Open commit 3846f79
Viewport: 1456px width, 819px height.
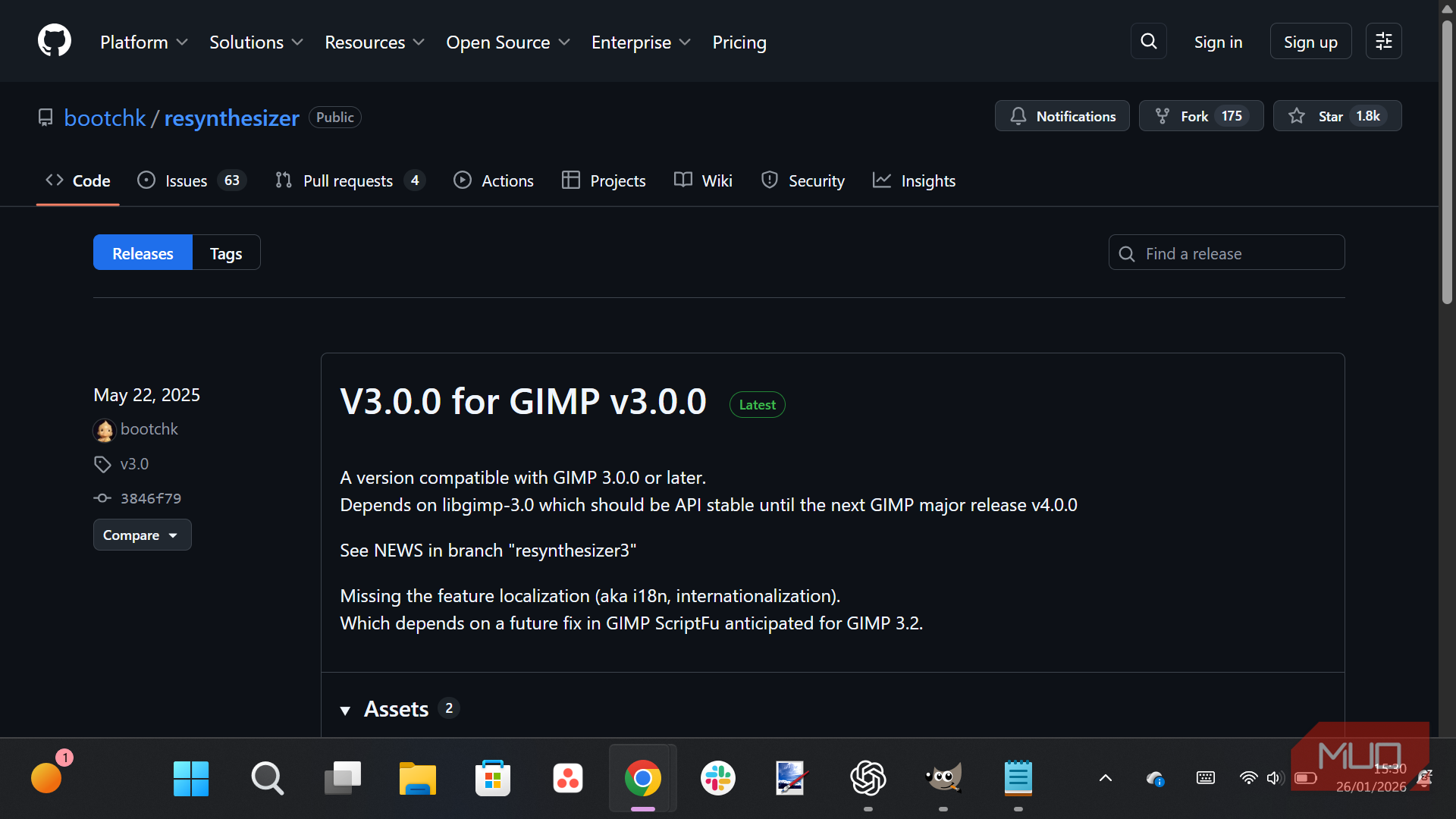tap(151, 498)
